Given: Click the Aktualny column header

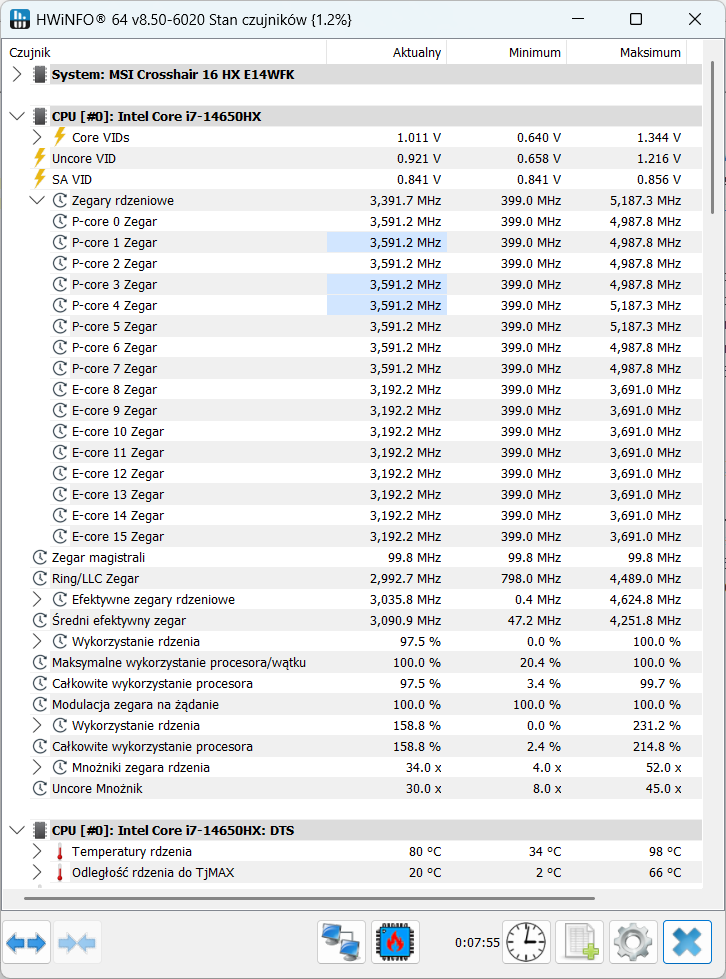Looking at the screenshot, I should point(386,52).
